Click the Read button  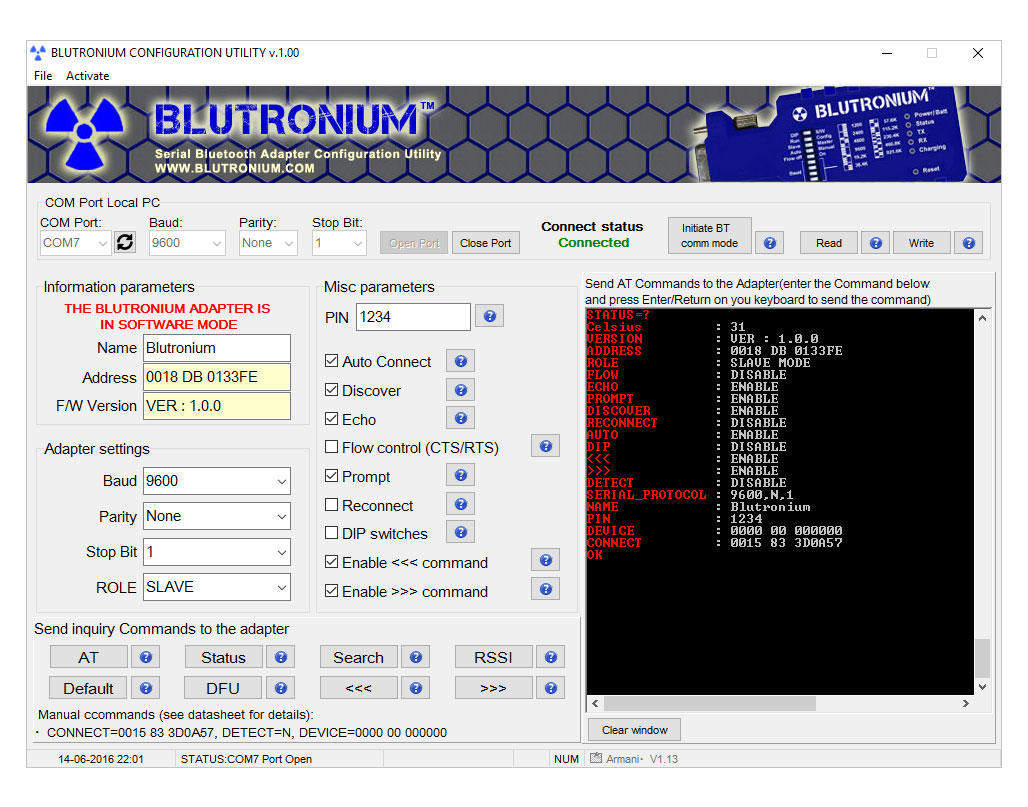tap(829, 243)
